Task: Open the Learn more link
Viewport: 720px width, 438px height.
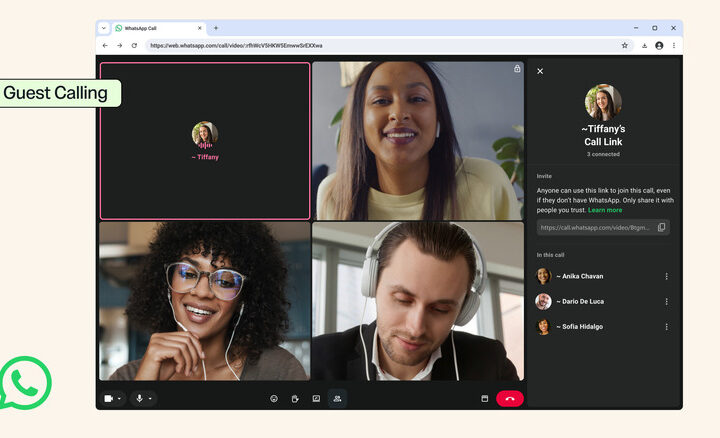Action: [605, 210]
